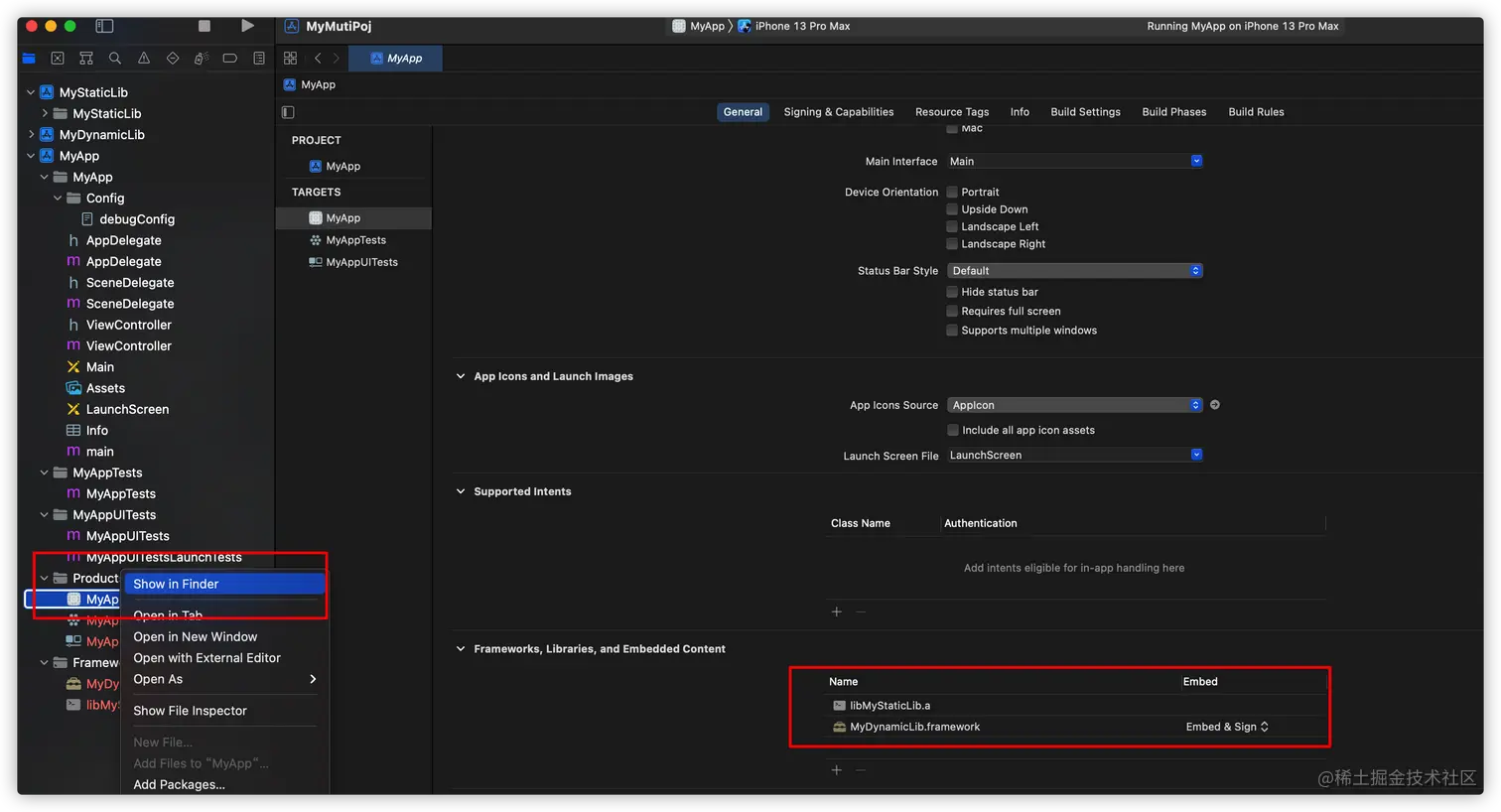Screen dimensions: 1501x812
Task: Open Build Rules tab
Action: coord(1256,112)
